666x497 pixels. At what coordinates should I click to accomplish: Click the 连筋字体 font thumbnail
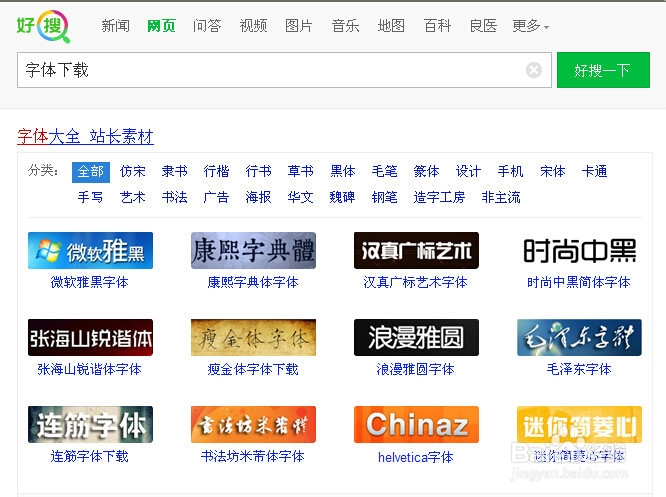90,424
